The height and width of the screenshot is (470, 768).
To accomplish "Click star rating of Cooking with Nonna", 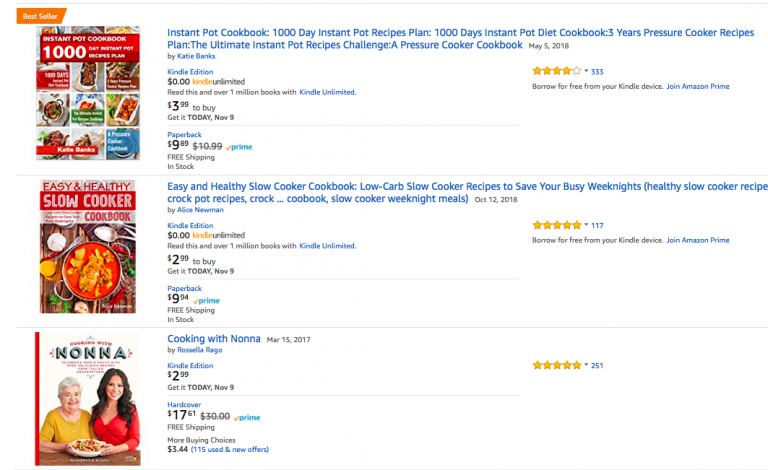I will [x=556, y=365].
